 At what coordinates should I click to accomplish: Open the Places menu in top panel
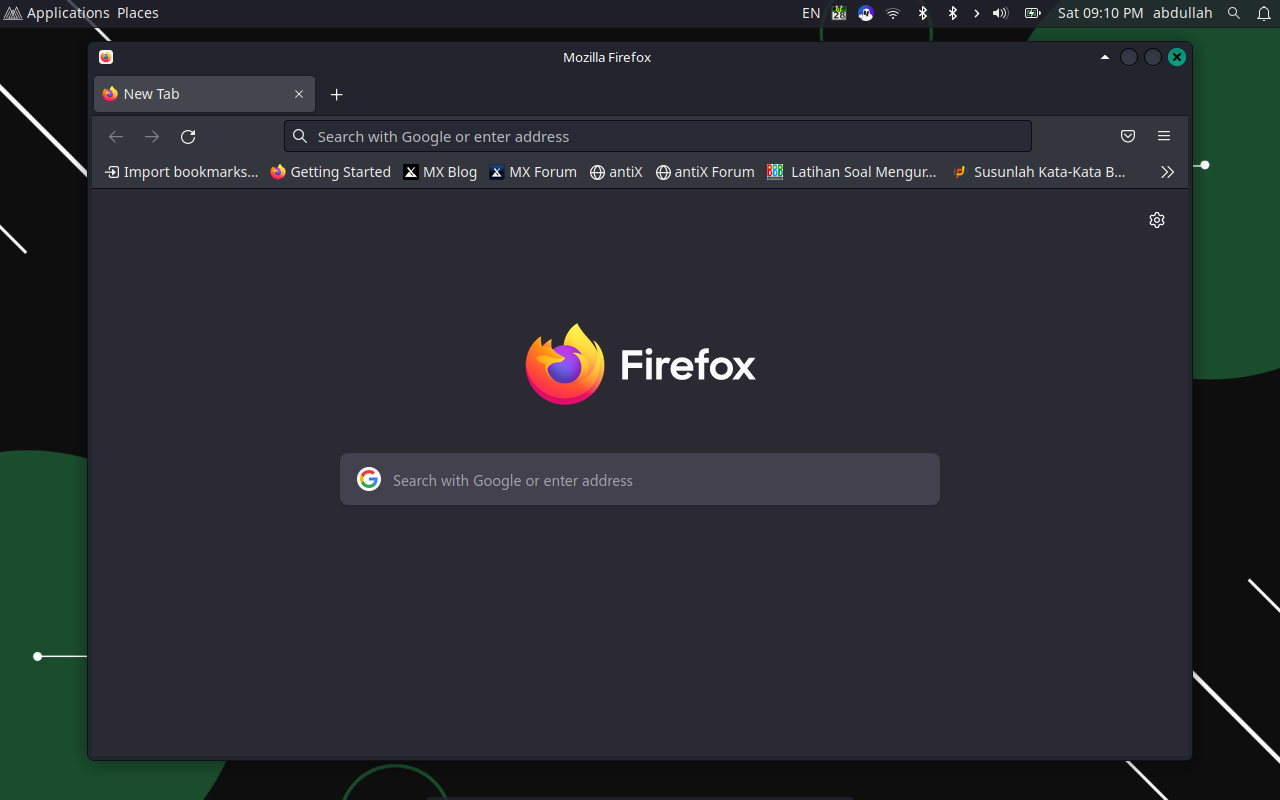138,13
